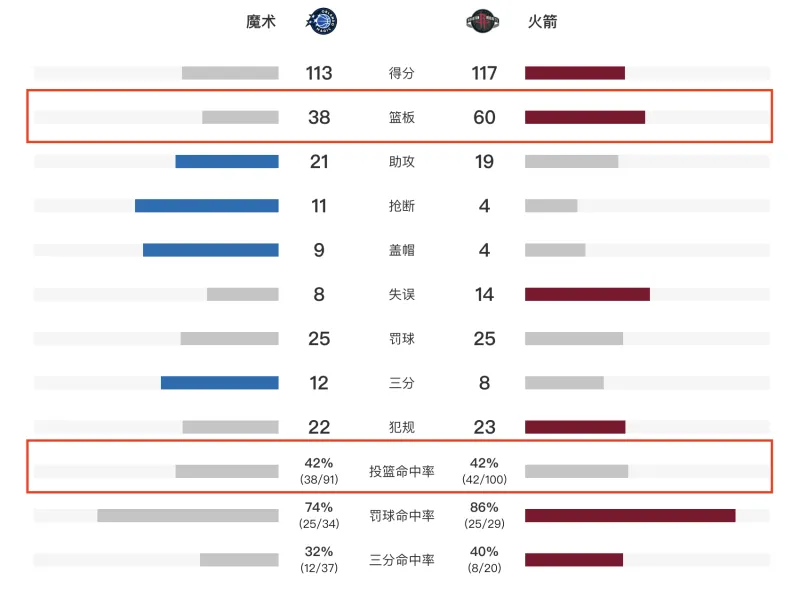Click the Rockets red free-throw percentage bar
800x598 pixels.
point(630,515)
